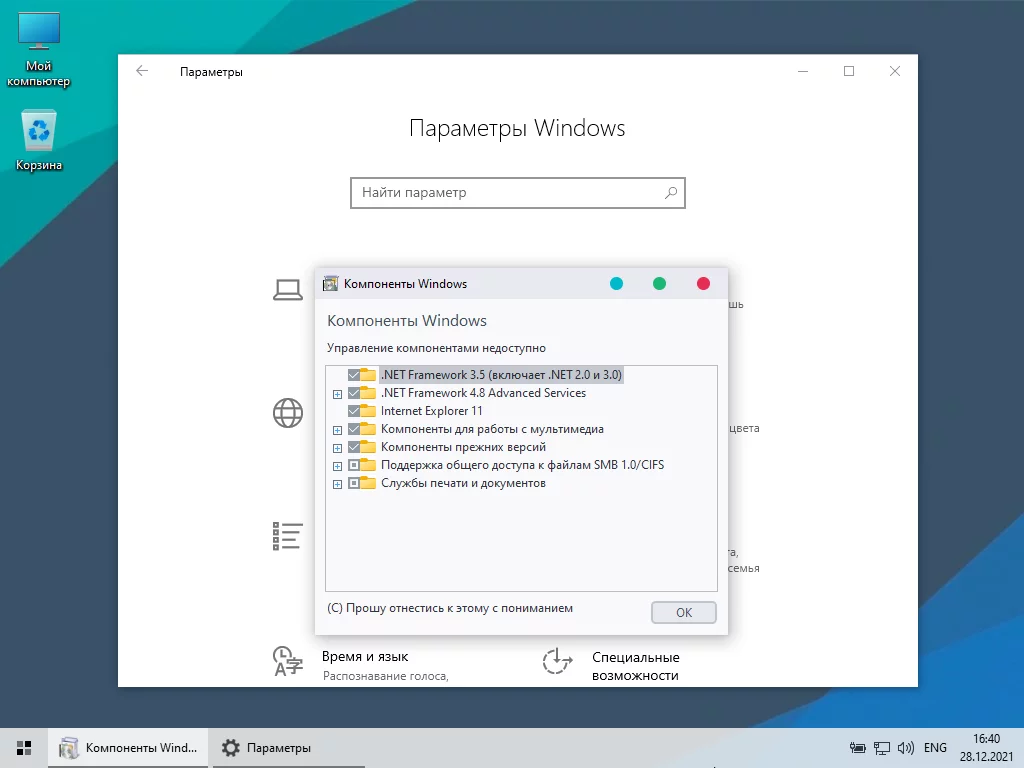Viewport: 1024px width, 768px height.
Task: Select Компоненты прежних версий row text
Action: (463, 447)
